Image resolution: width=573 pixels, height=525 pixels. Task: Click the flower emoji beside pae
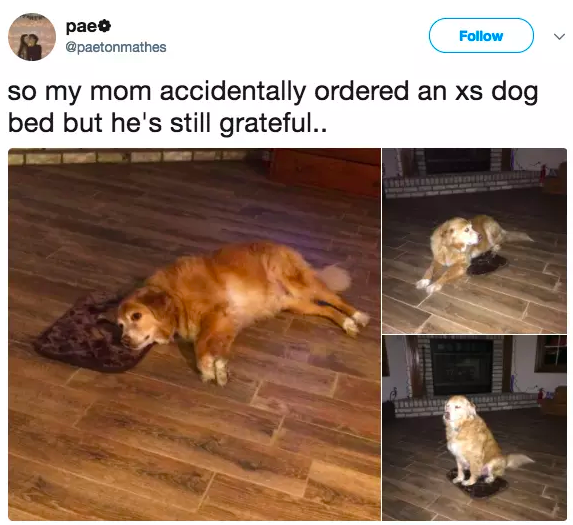tap(105, 26)
